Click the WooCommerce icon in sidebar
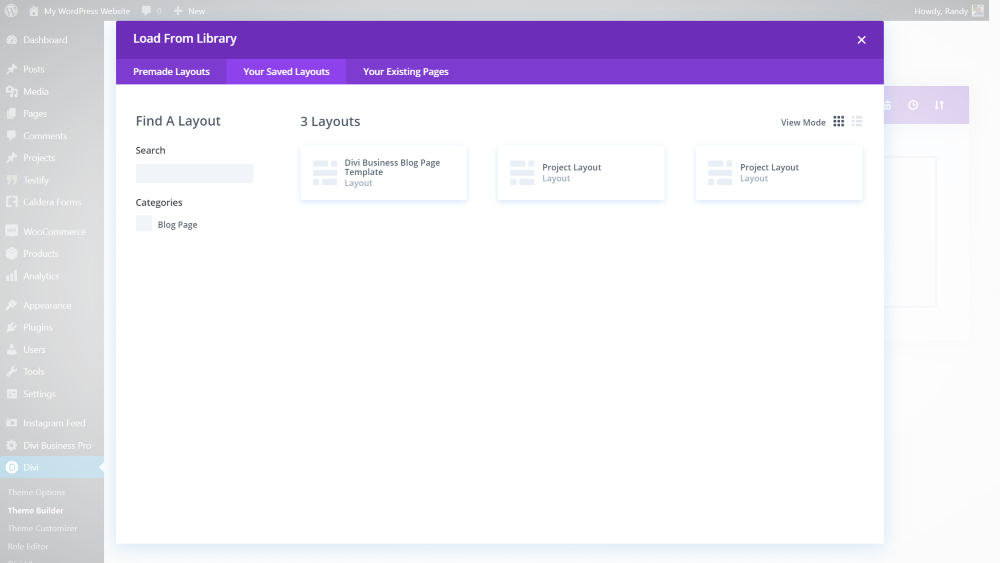The height and width of the screenshot is (563, 1000). [x=11, y=231]
